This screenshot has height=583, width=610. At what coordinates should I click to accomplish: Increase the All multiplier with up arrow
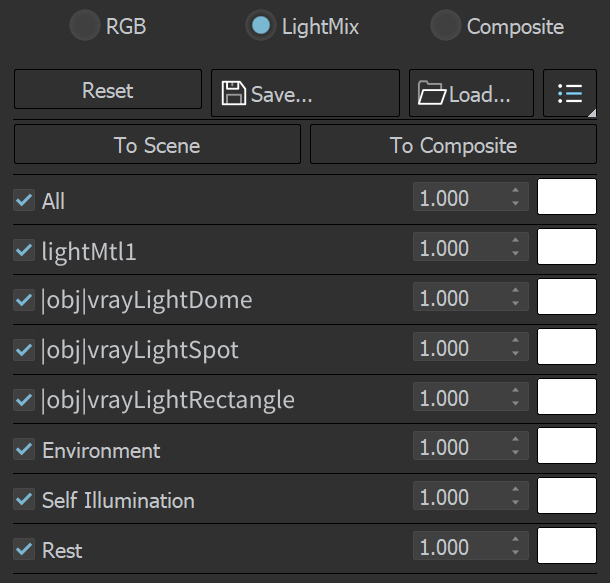515,190
